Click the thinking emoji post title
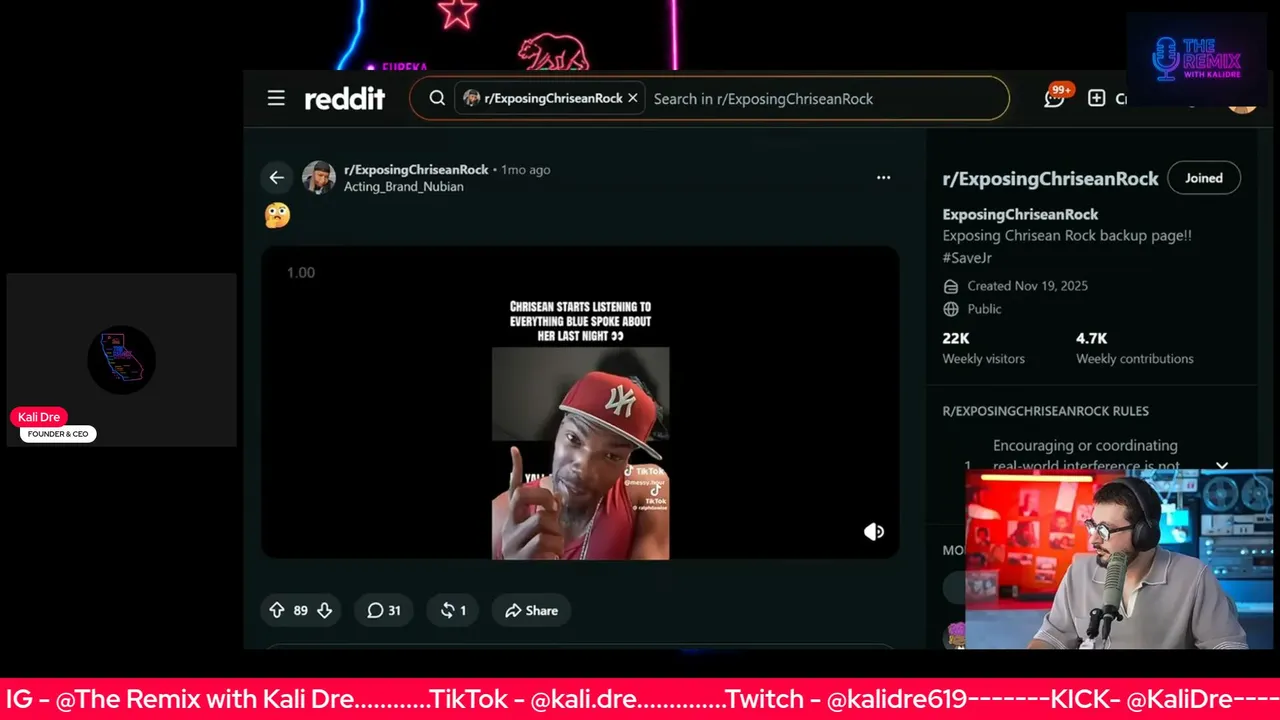The width and height of the screenshot is (1280, 720). (x=277, y=215)
